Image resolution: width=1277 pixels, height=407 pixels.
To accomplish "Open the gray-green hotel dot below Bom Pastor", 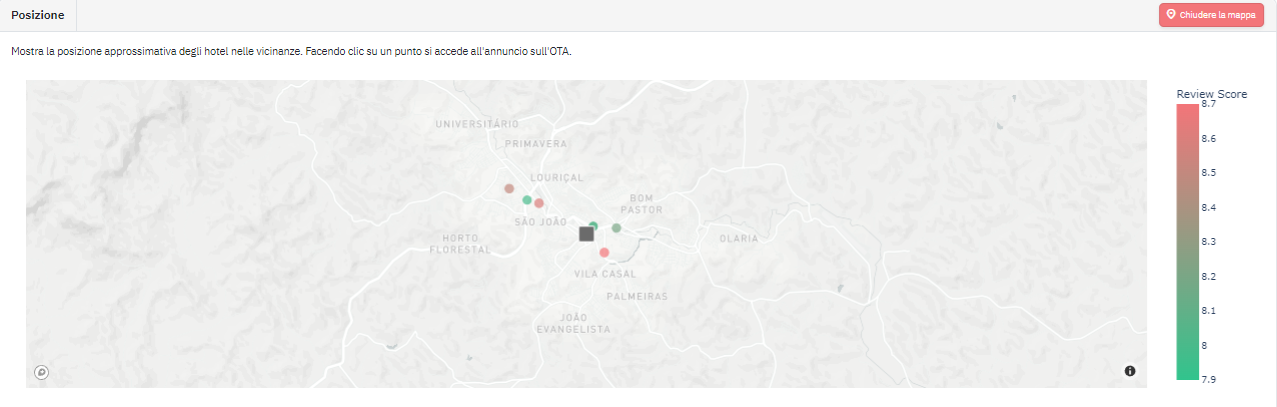I will pyautogui.click(x=616, y=228).
